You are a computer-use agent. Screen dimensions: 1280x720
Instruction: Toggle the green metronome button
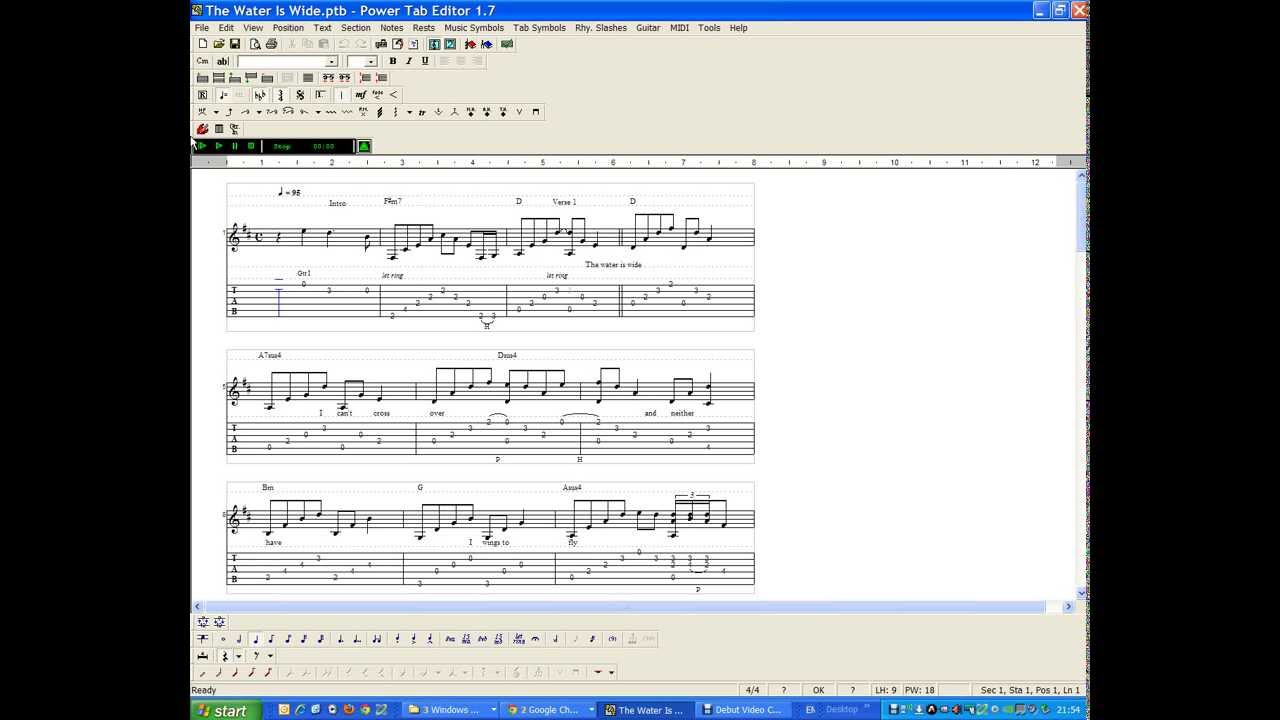point(364,146)
